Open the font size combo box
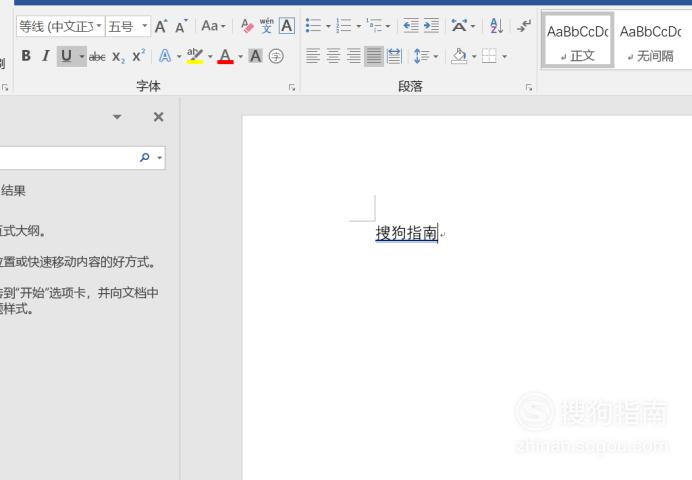 click(x=128, y=26)
